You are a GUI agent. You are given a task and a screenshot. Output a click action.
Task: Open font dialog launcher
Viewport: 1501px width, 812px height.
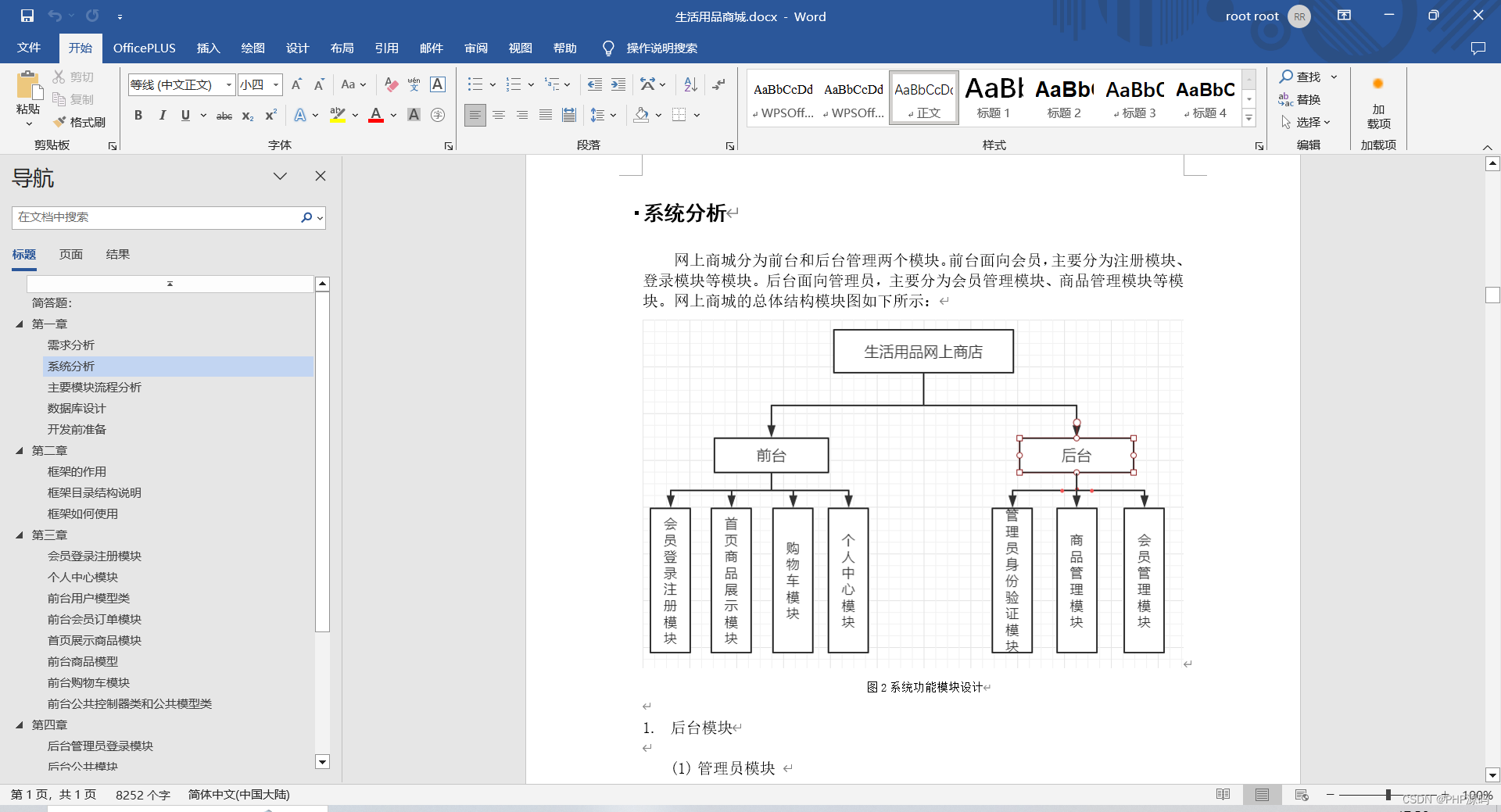point(449,146)
